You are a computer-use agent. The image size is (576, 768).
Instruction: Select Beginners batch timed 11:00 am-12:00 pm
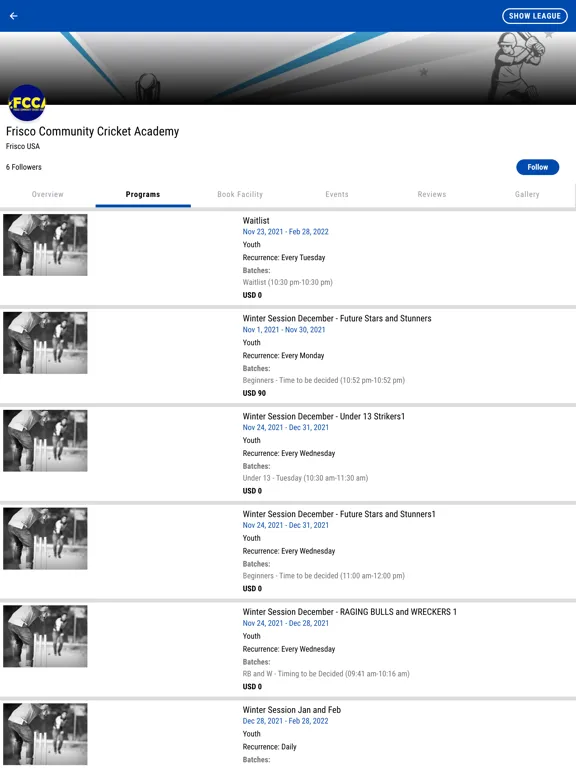point(324,576)
